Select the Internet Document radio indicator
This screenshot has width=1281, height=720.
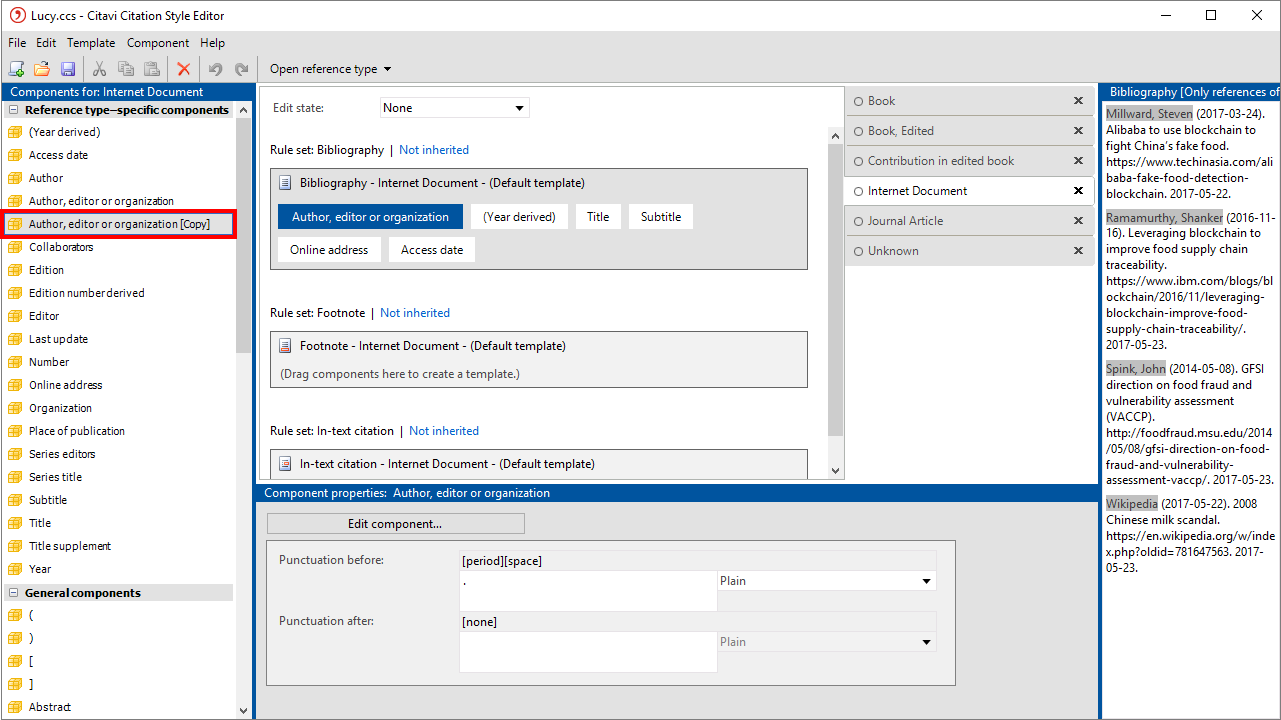[858, 191]
